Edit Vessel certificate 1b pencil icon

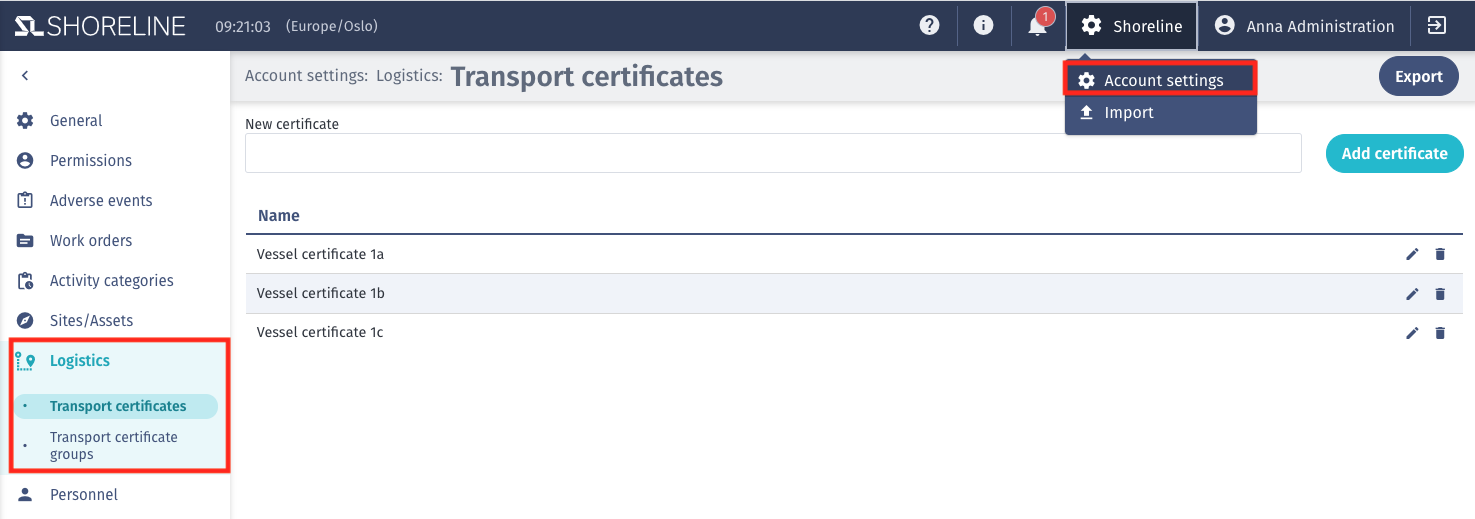click(x=1412, y=294)
